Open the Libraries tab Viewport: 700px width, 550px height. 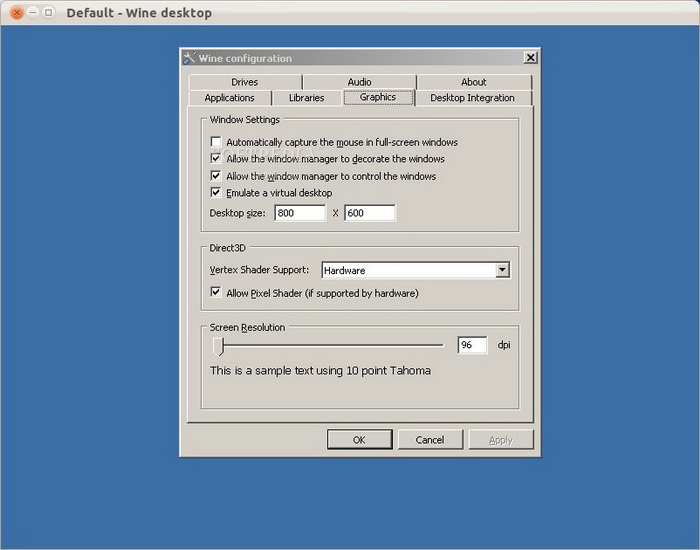[x=306, y=98]
